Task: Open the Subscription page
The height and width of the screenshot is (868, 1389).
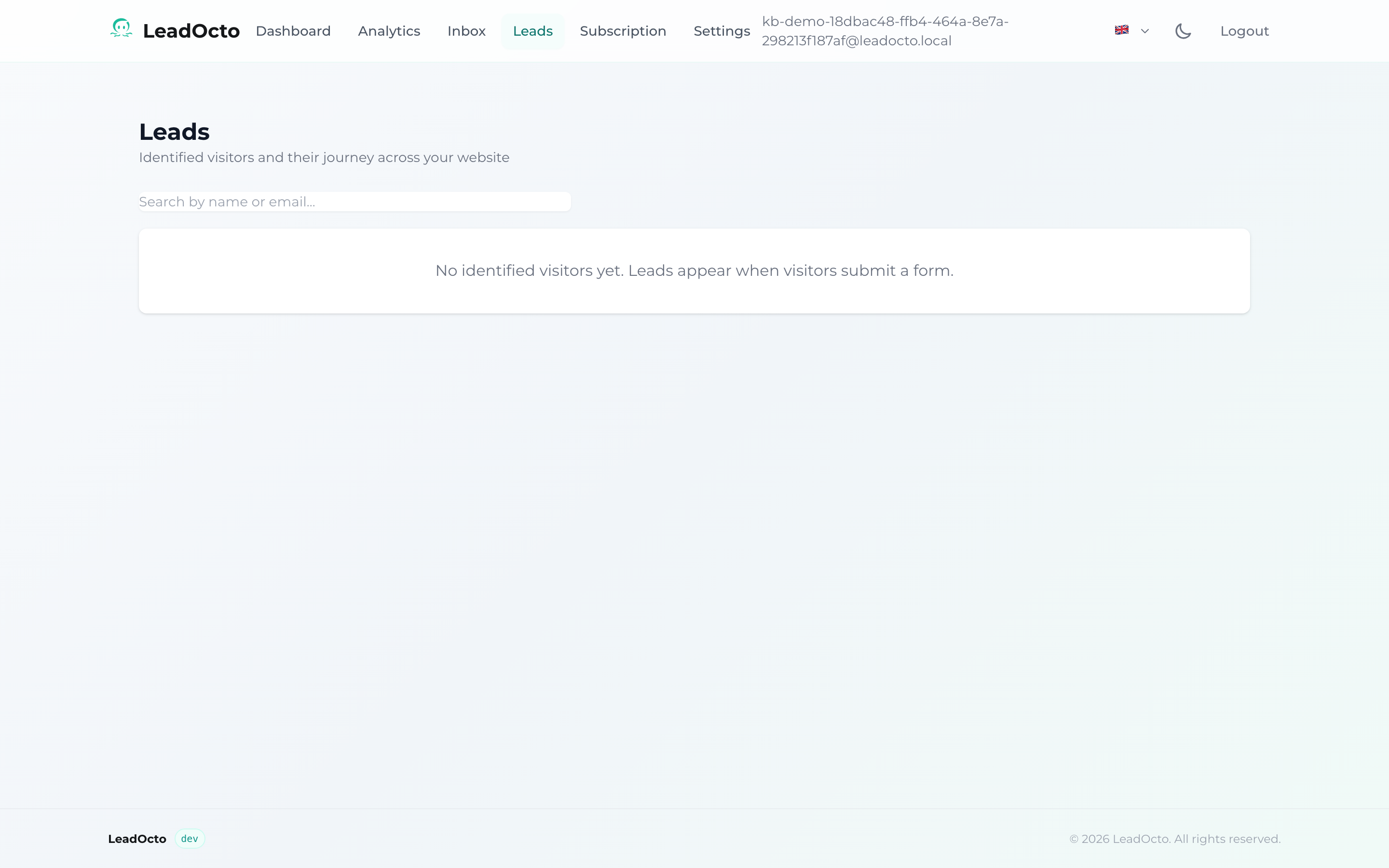Action: (623, 31)
